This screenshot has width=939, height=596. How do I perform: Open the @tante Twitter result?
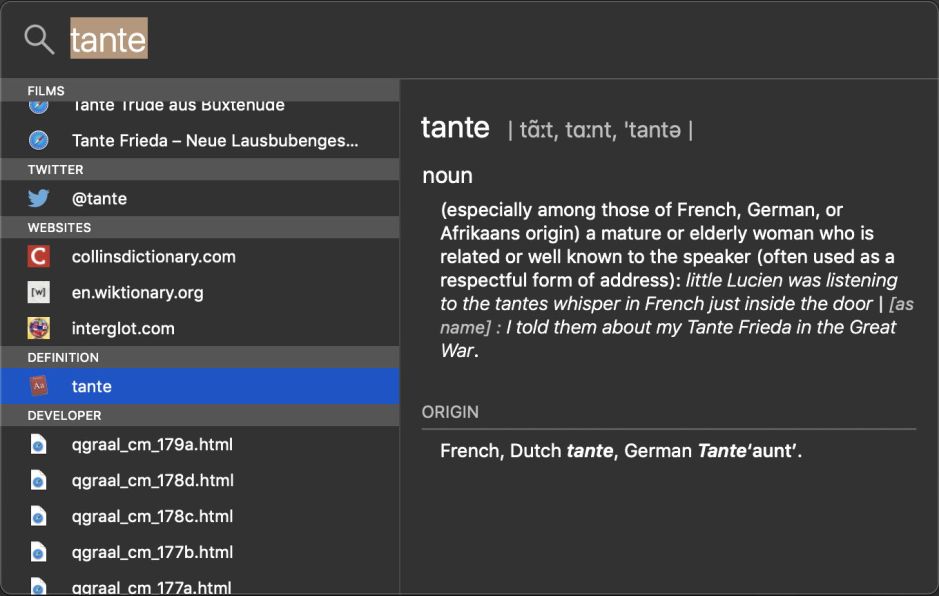click(99, 199)
